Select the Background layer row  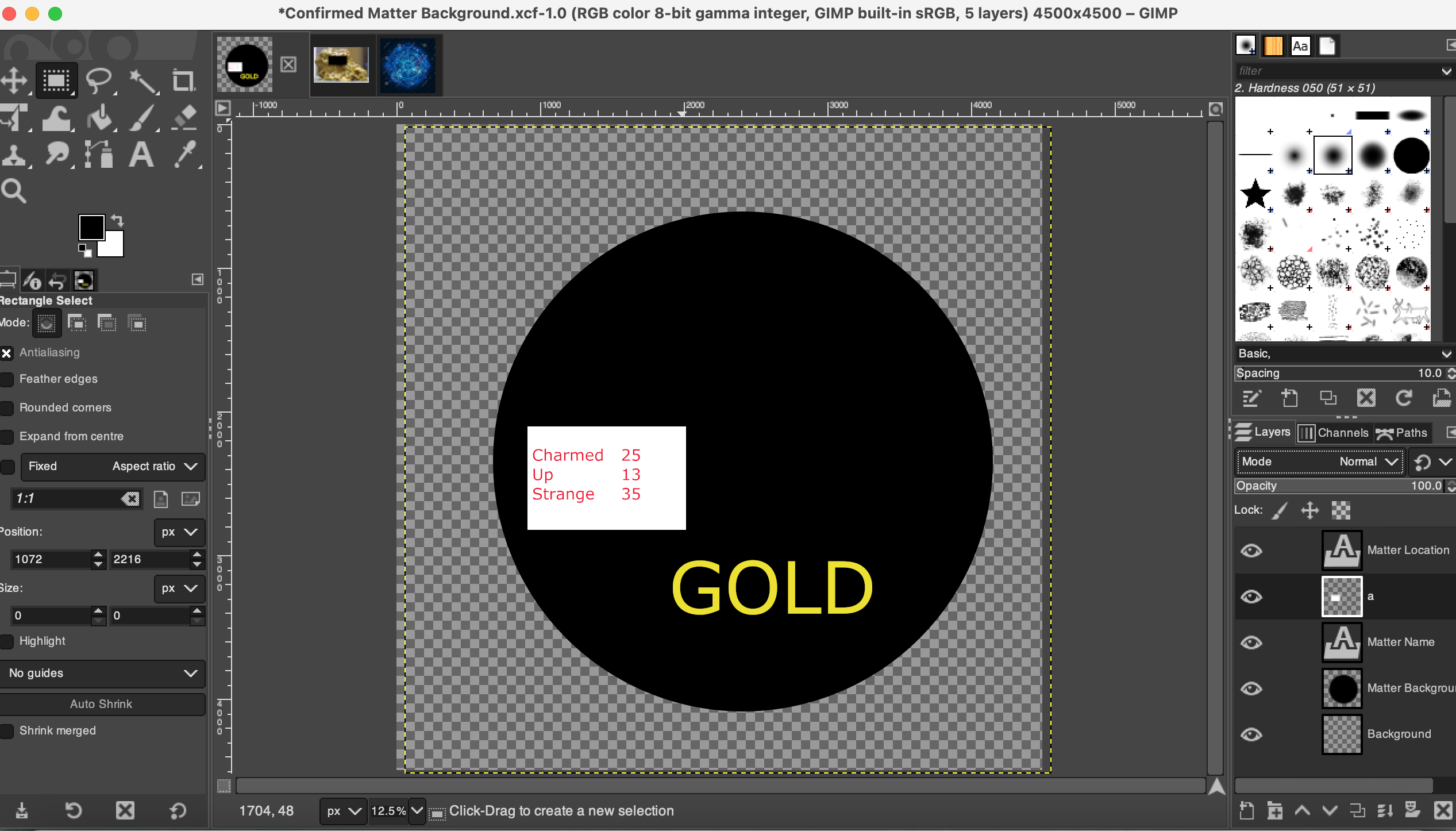(x=1399, y=734)
